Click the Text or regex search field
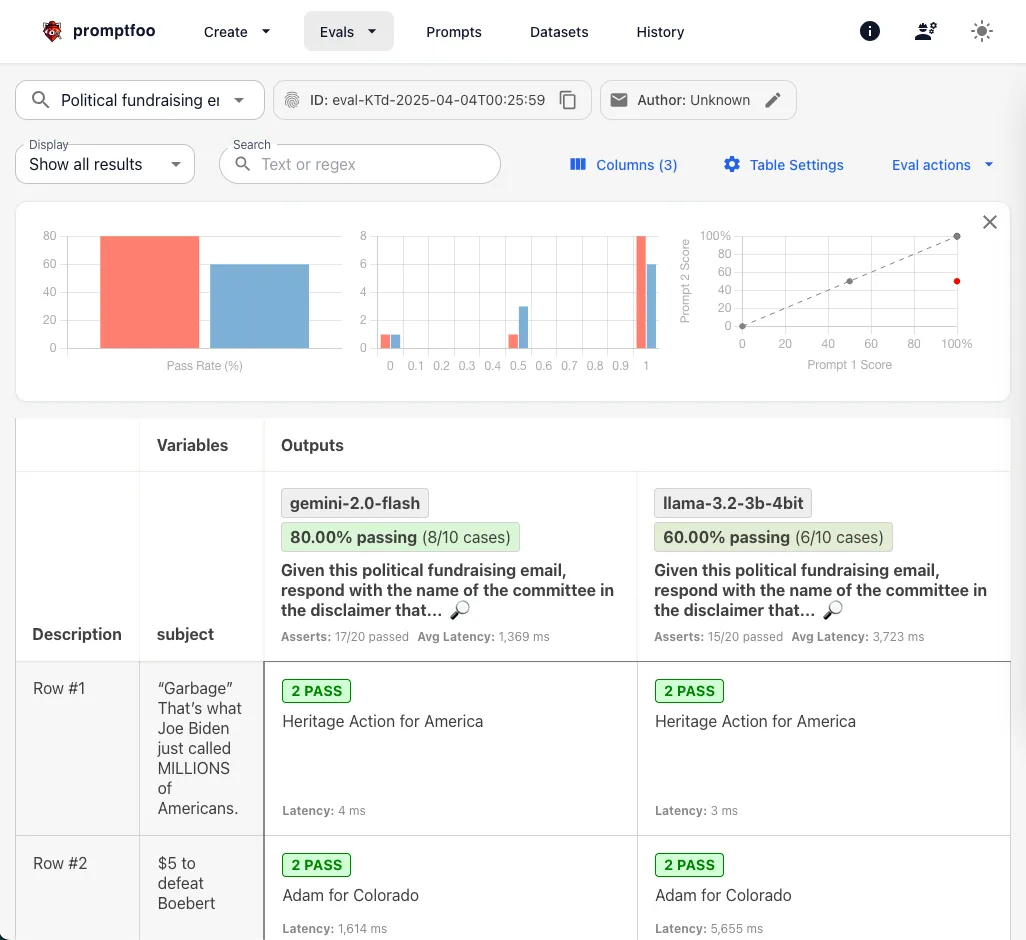 [x=360, y=164]
